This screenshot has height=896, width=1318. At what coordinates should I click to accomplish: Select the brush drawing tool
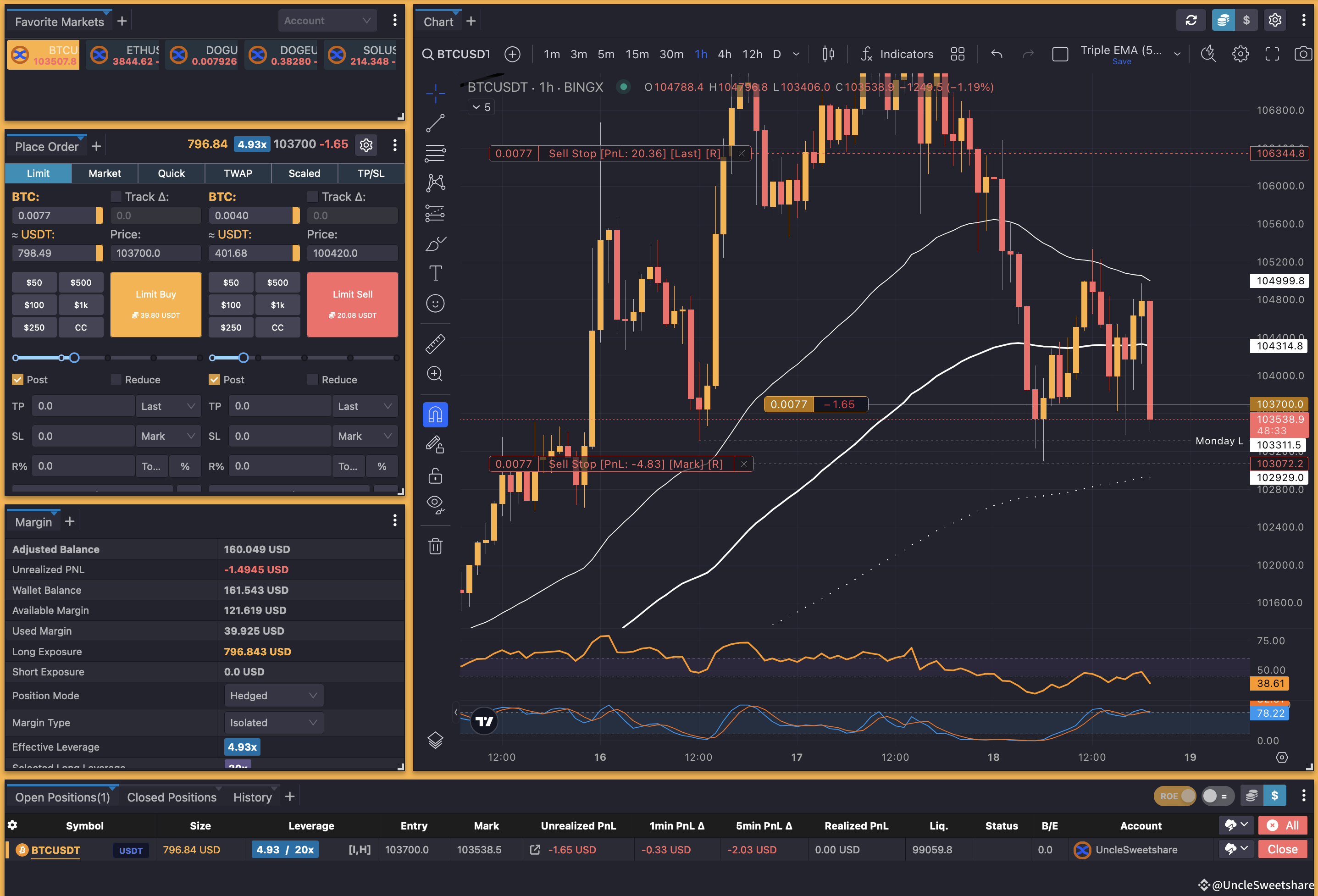(x=435, y=244)
